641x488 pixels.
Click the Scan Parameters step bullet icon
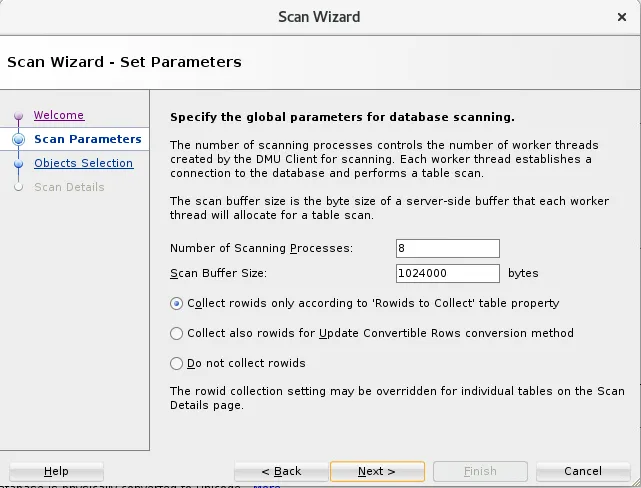click(x=18, y=140)
